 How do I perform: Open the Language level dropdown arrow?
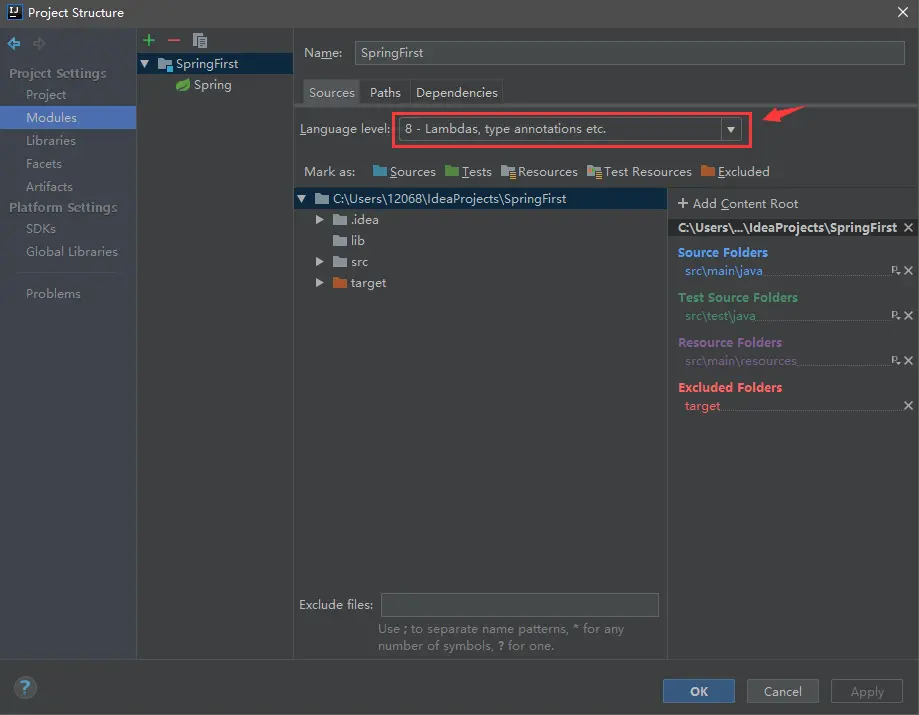pyautogui.click(x=731, y=130)
